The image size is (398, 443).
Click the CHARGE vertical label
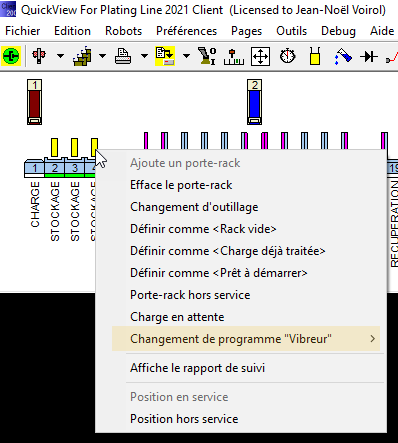pos(35,204)
